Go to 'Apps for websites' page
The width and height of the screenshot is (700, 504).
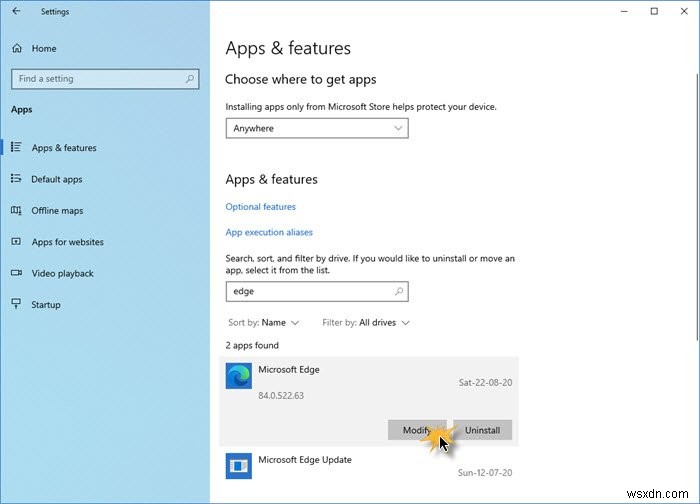67,242
